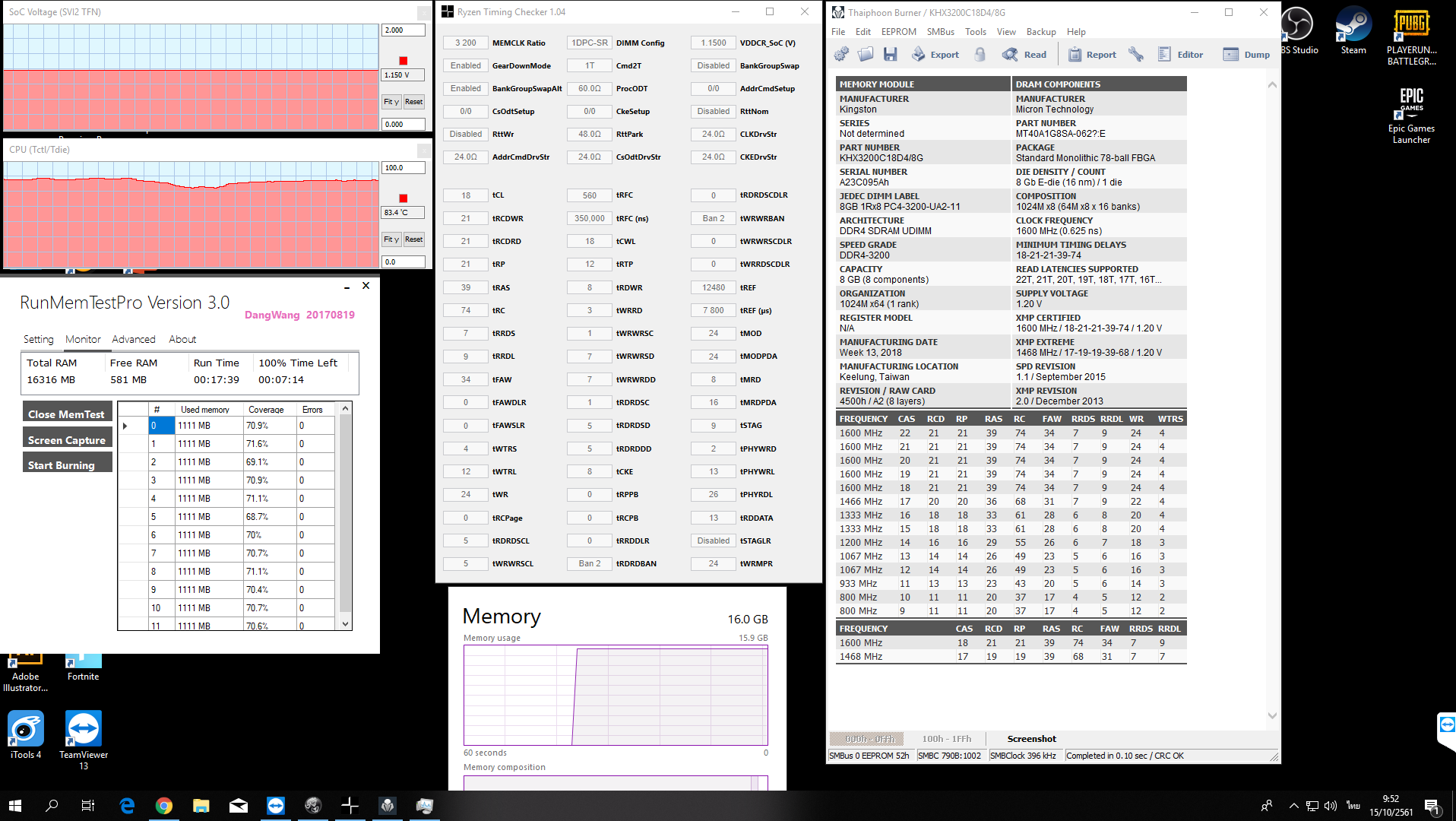
Task: Click the 2.000 max value field on SoC Voltage
Action: [x=403, y=30]
